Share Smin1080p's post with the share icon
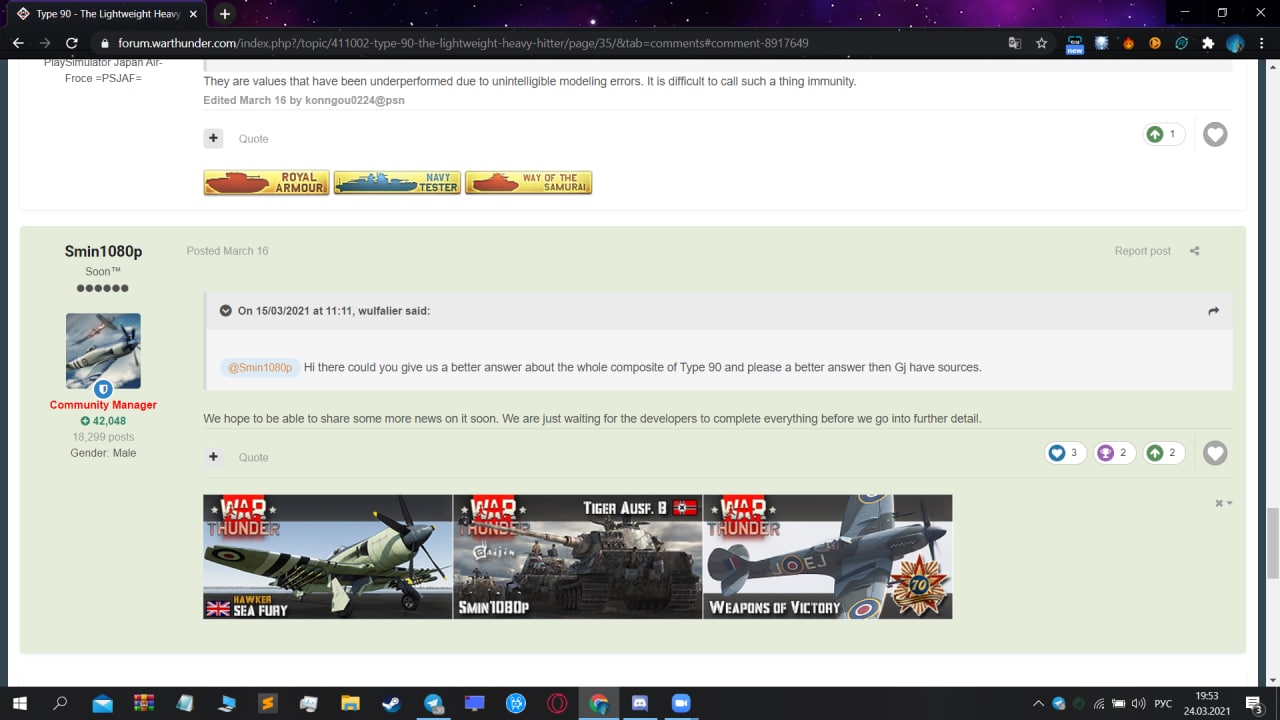The image size is (1280, 720). click(x=1194, y=251)
